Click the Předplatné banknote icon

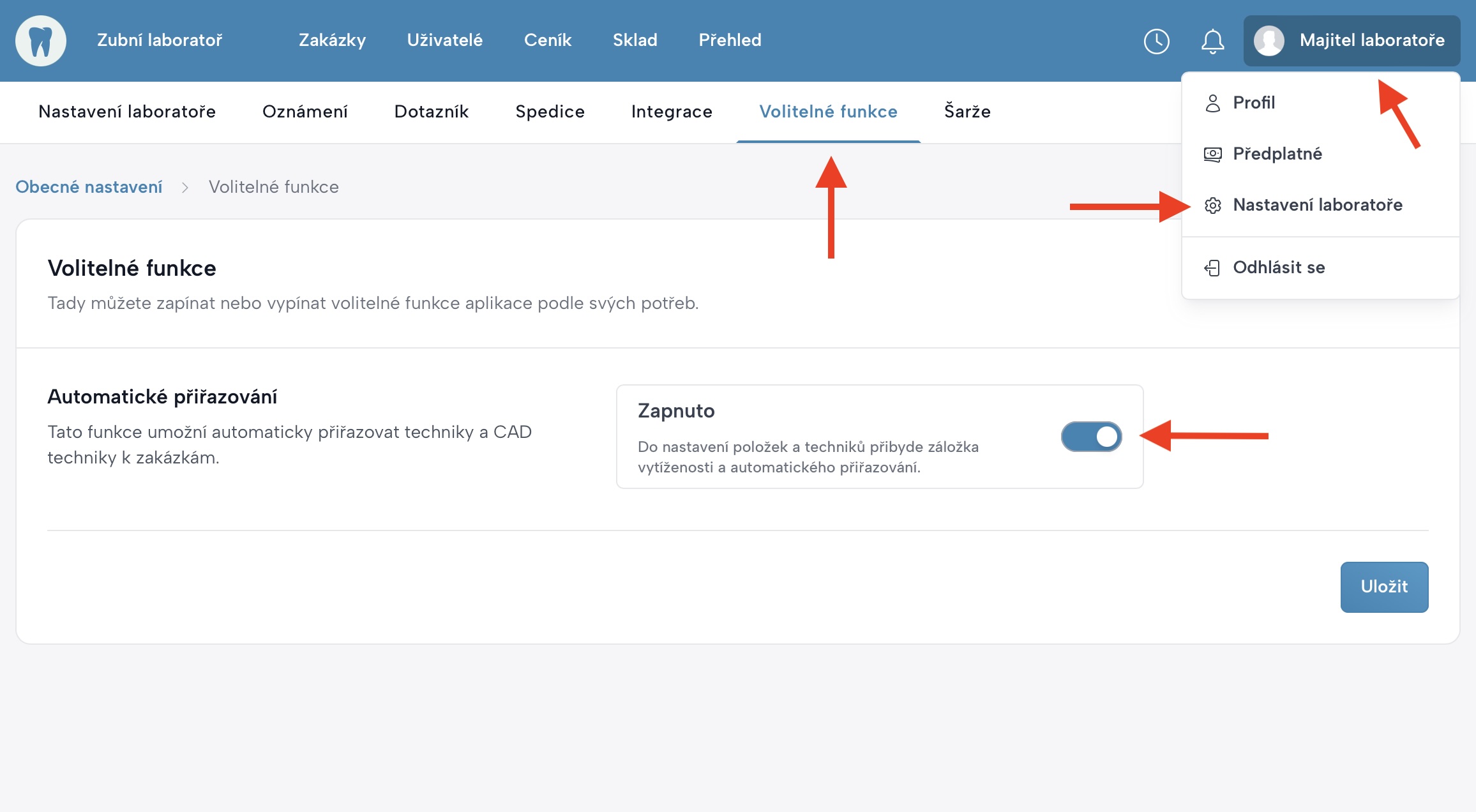coord(1212,154)
